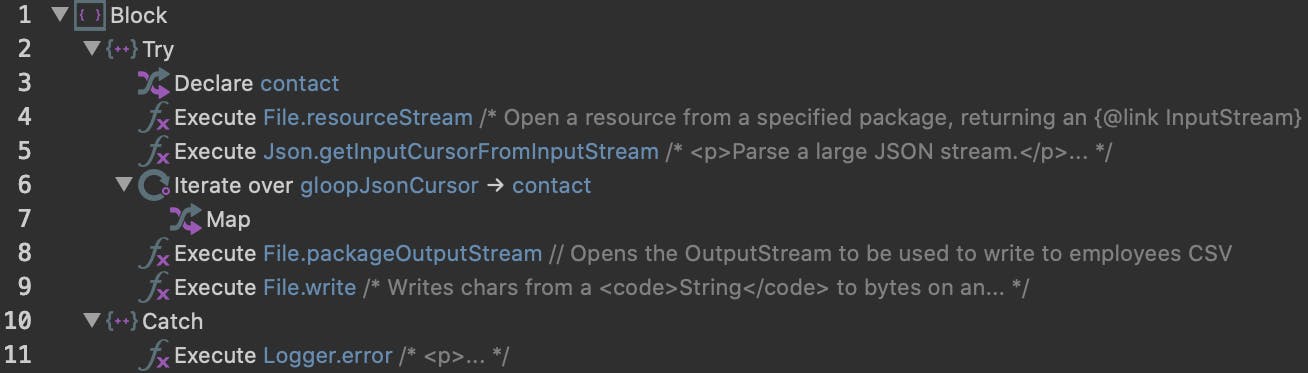Collapse the Try step arrow
This screenshot has width=1308, height=373.
(92, 49)
